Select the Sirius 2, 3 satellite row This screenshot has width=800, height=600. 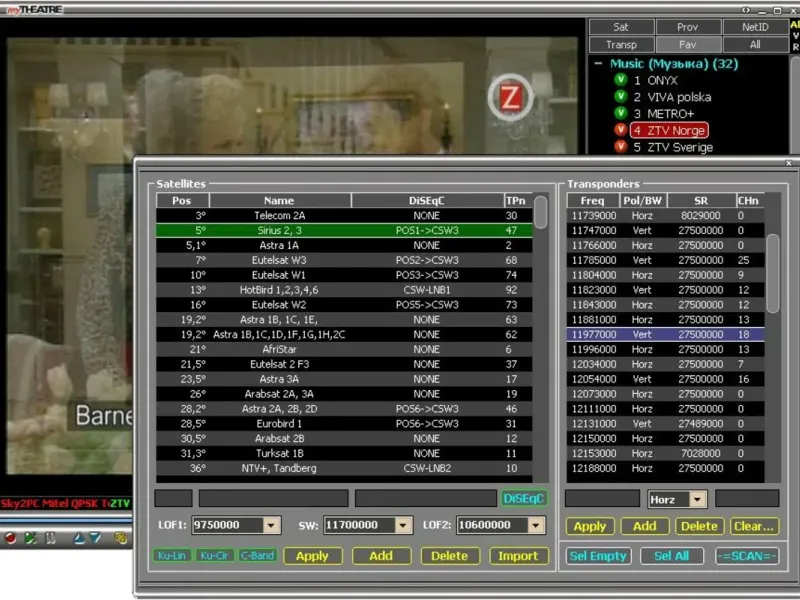[344, 230]
